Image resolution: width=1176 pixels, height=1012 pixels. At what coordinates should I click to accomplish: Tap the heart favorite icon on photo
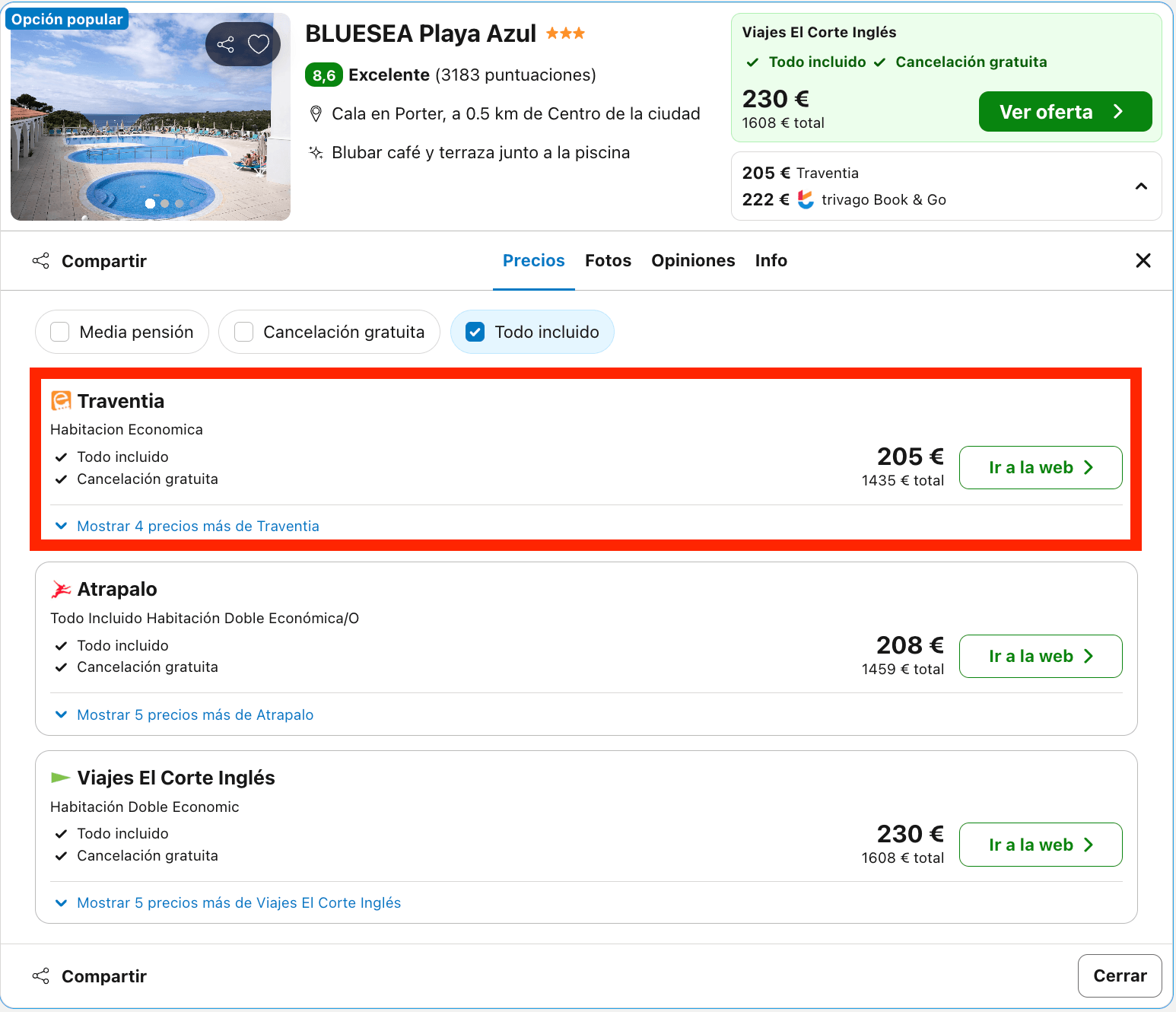[259, 44]
